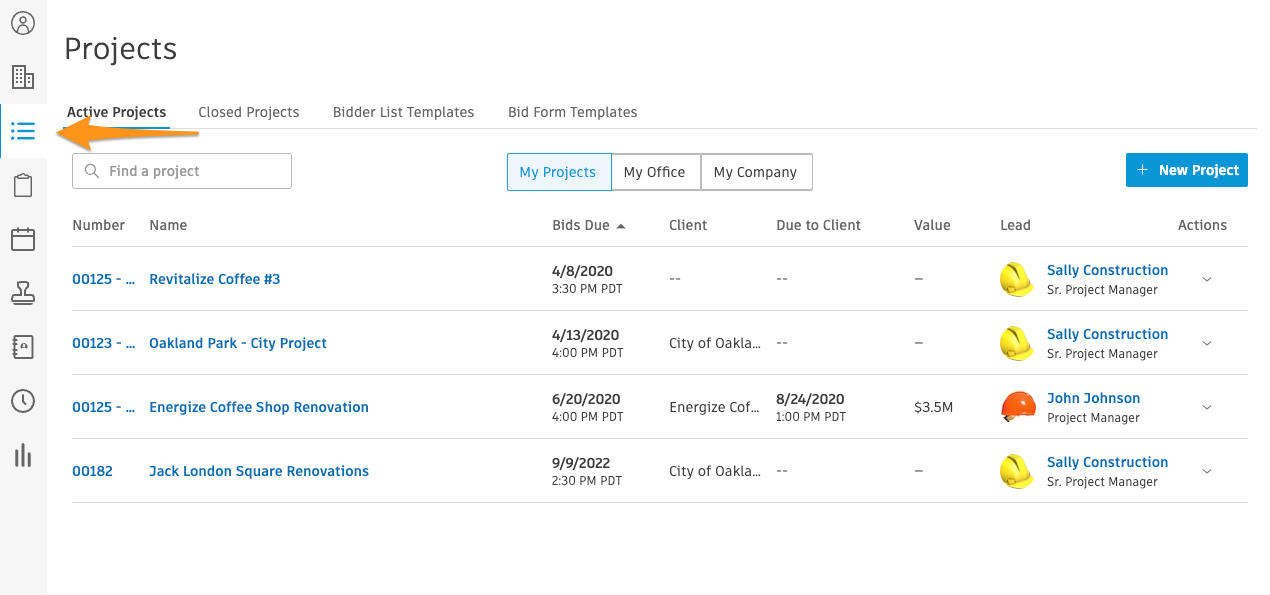Screen dimensions: 1270x595
Task: Open actions dropdown for Jack London Square
Action: (1206, 472)
